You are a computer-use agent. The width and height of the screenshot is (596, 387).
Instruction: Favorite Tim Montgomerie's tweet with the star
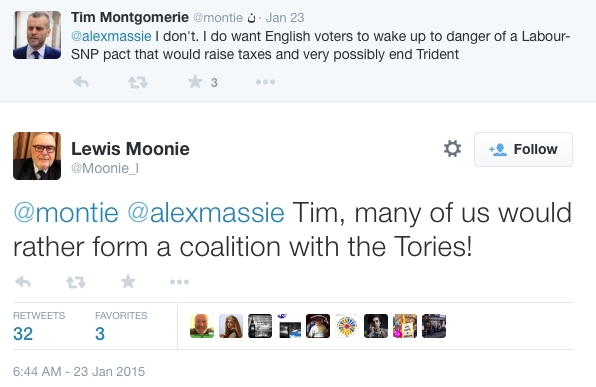pos(195,81)
